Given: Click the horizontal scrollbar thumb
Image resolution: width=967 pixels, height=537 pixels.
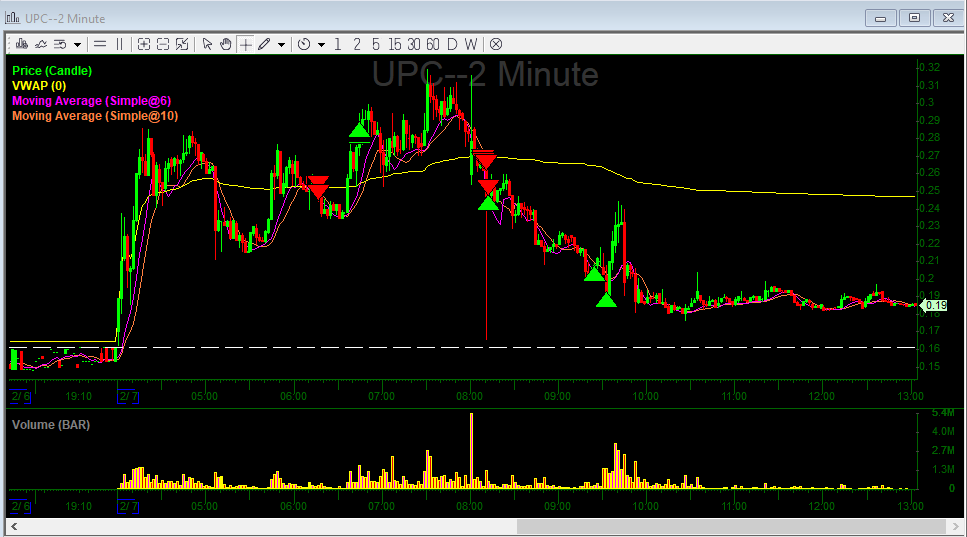Looking at the screenshot, I should click(x=731, y=527).
